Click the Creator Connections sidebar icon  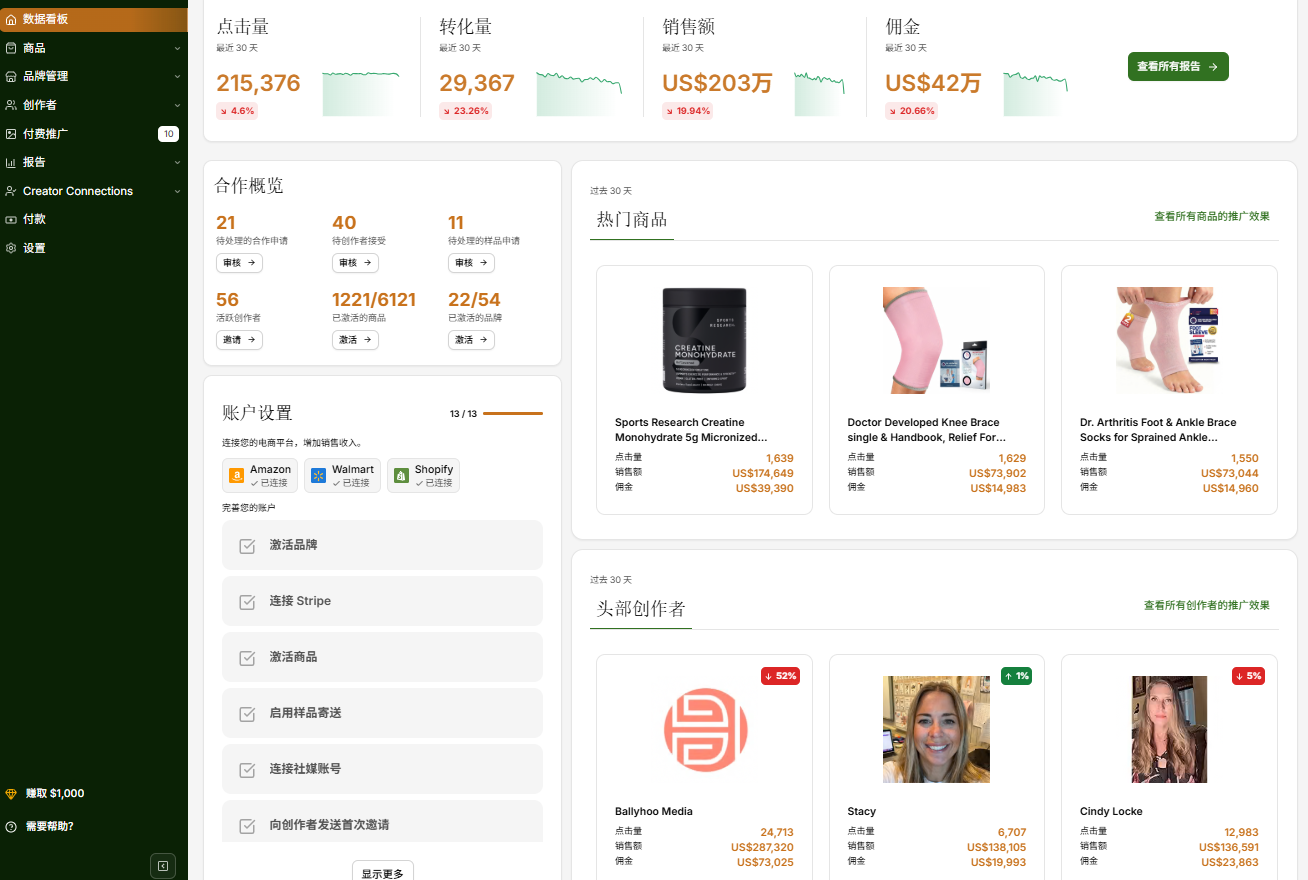coord(11,191)
